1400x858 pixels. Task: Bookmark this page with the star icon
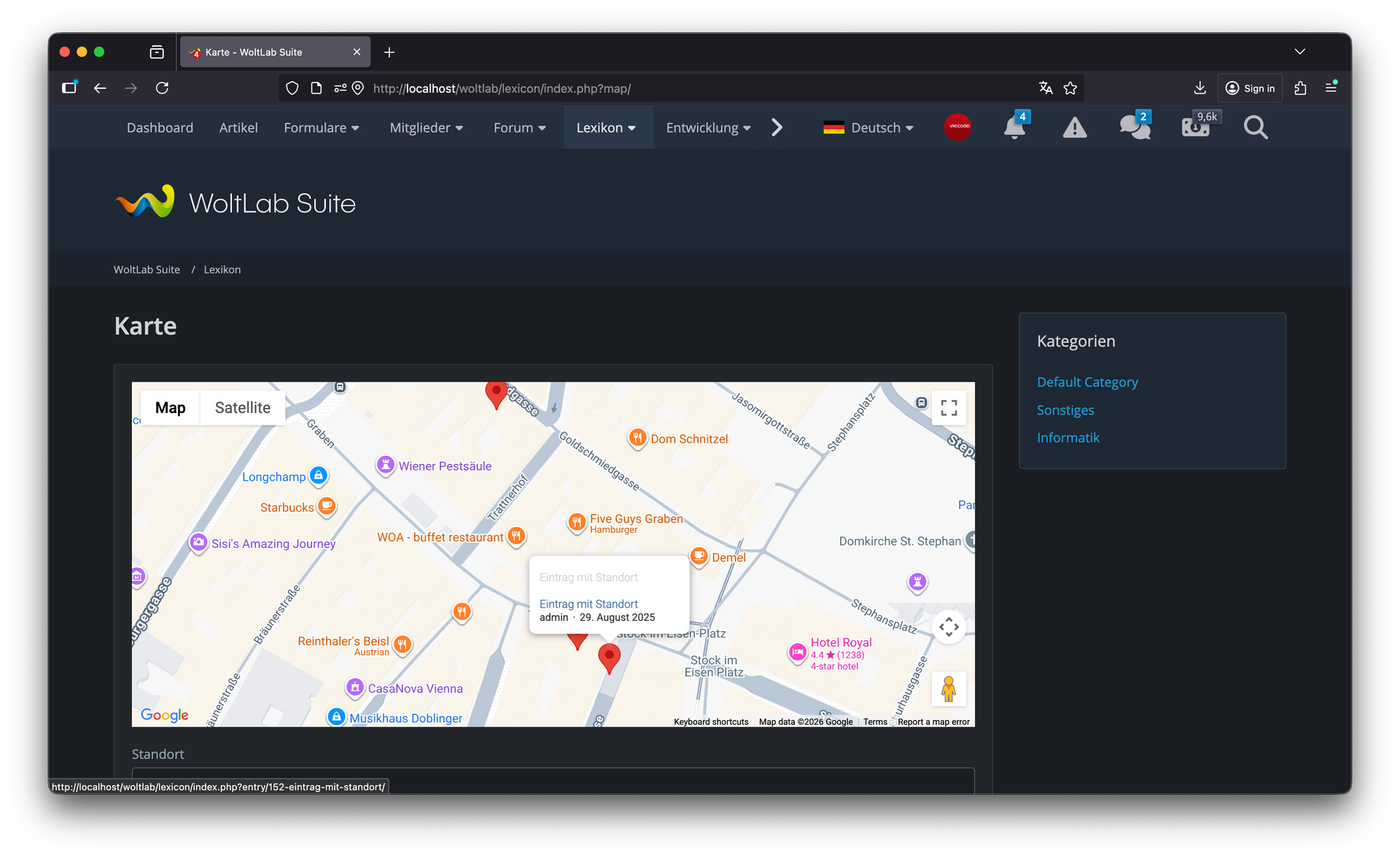pos(1070,88)
